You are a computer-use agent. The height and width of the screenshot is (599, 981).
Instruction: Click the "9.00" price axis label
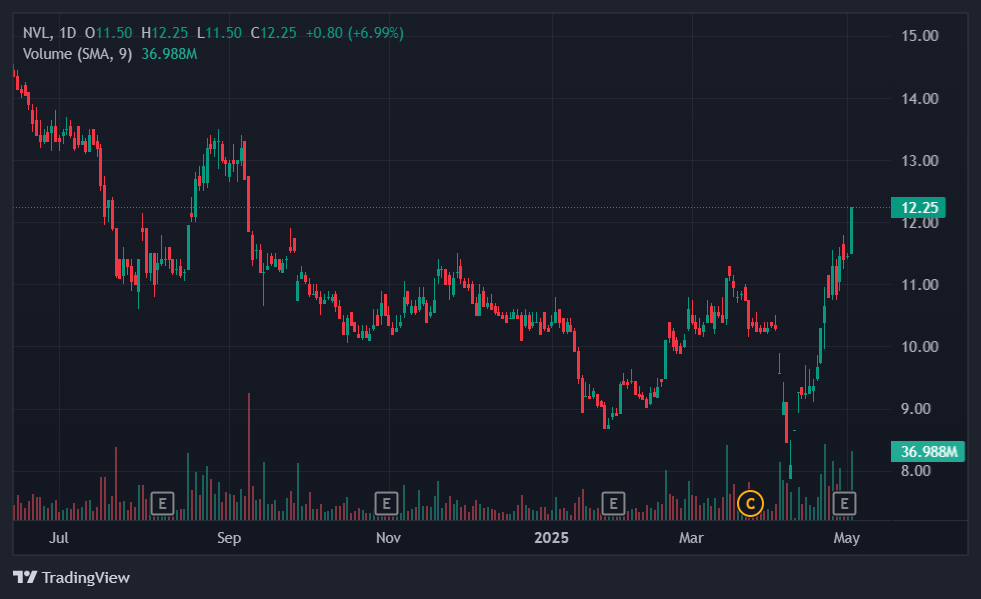(x=916, y=409)
